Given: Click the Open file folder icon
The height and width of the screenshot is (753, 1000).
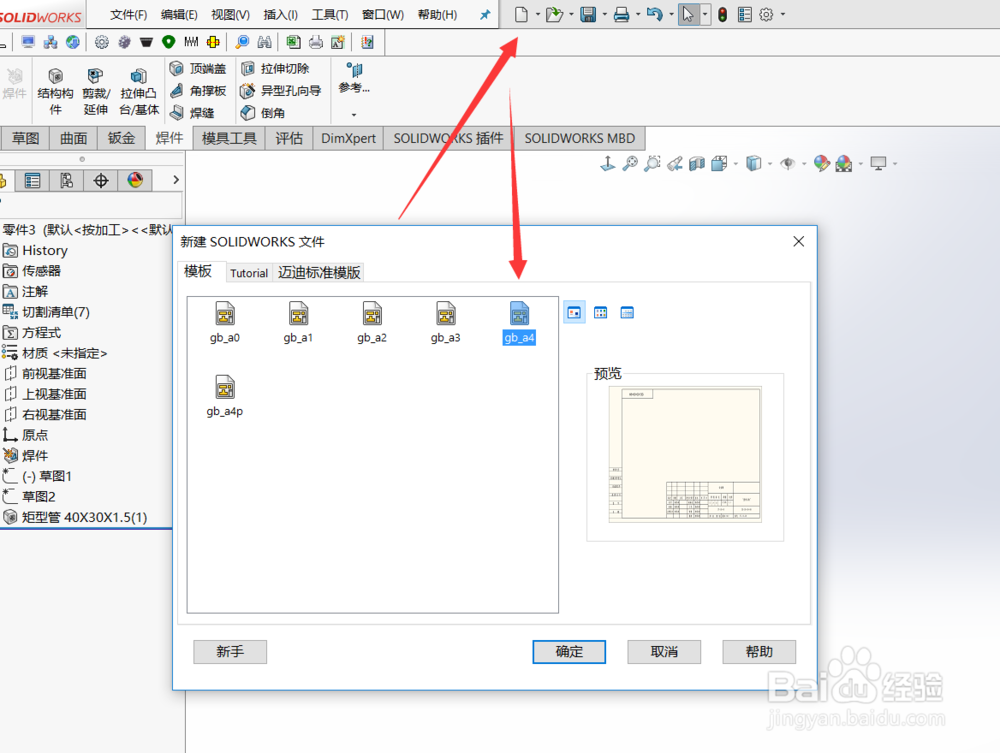Looking at the screenshot, I should coord(554,14).
